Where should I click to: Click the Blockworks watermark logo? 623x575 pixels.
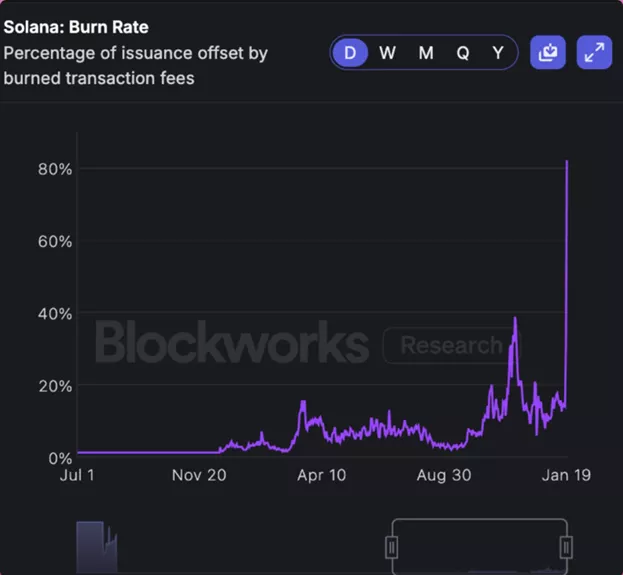232,342
